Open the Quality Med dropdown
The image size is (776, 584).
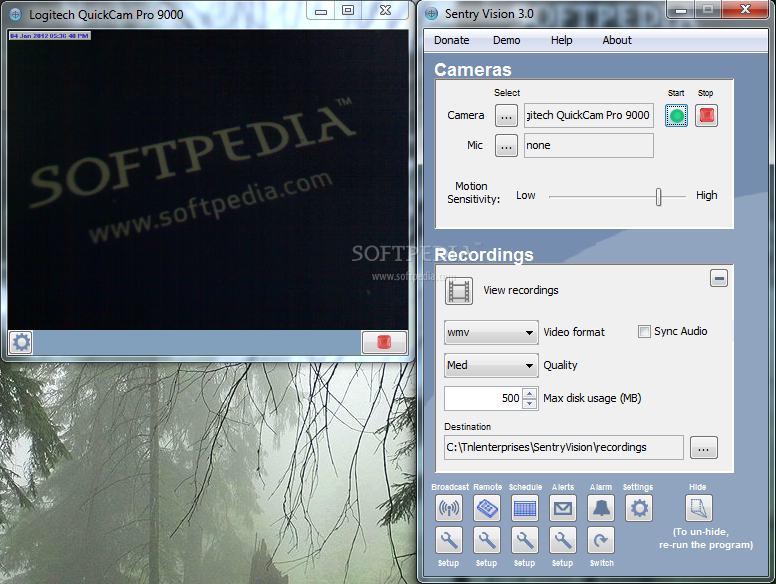coord(491,365)
